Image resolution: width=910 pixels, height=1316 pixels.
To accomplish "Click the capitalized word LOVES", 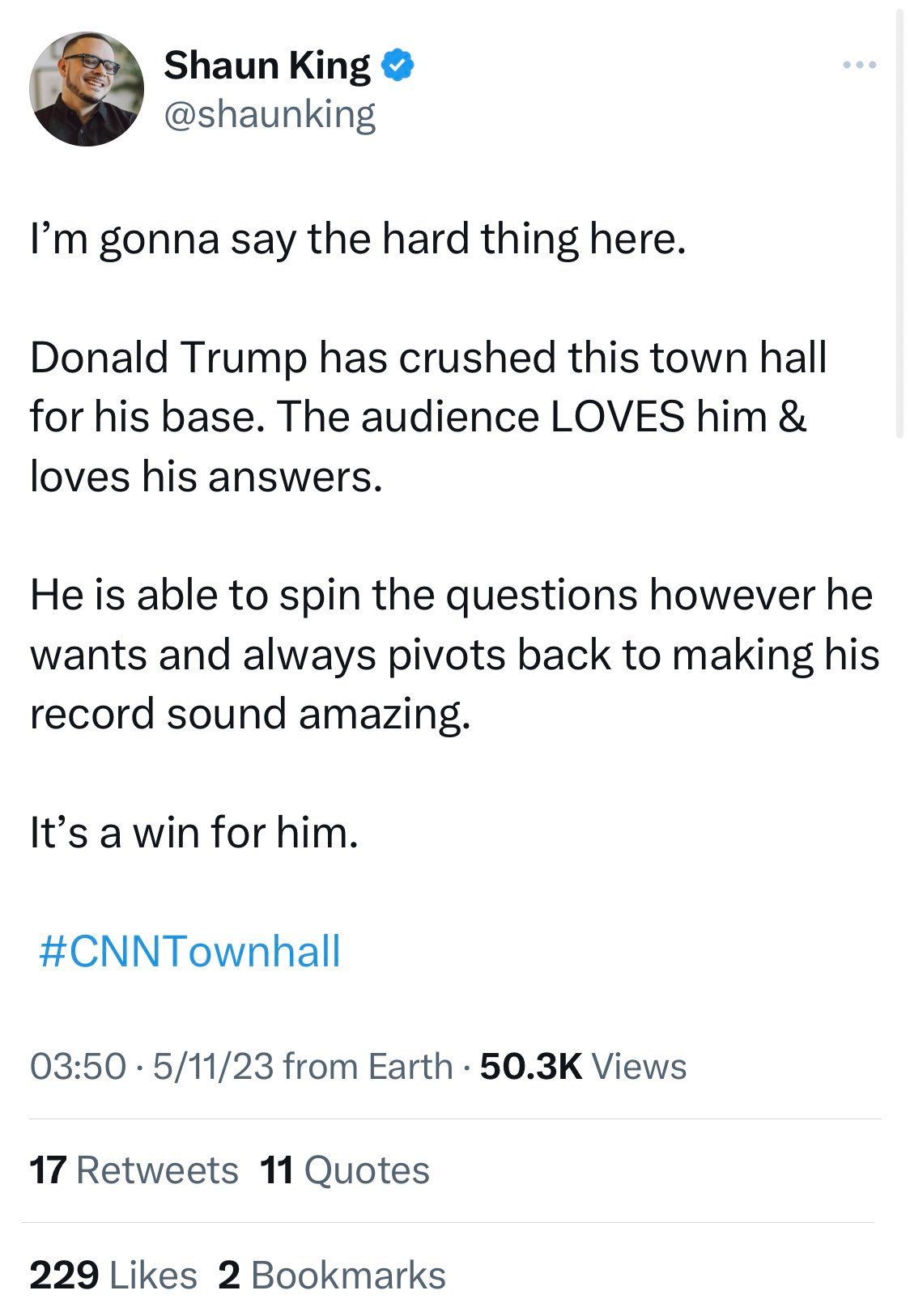I will pyautogui.click(x=619, y=417).
